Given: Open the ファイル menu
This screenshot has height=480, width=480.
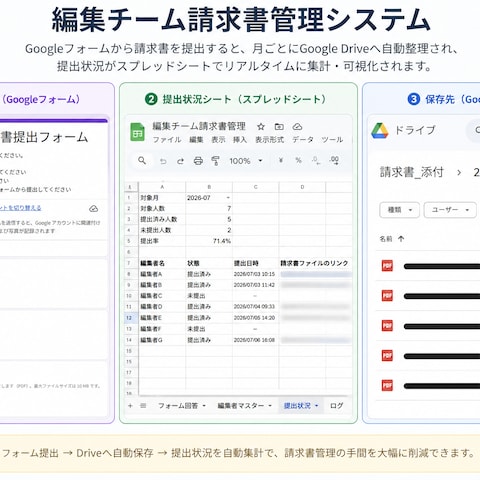Looking at the screenshot, I should (167, 140).
